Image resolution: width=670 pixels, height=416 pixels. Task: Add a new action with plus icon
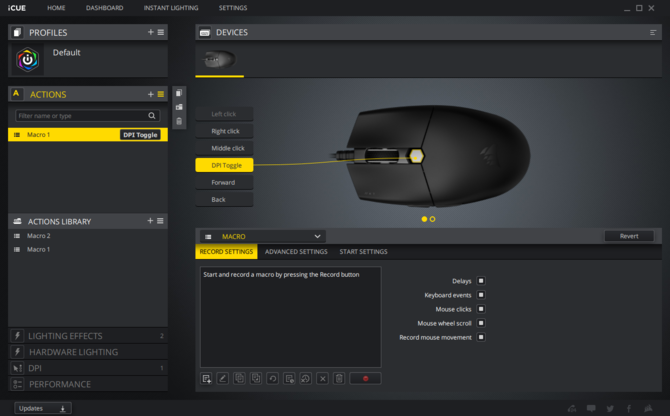[x=150, y=94]
